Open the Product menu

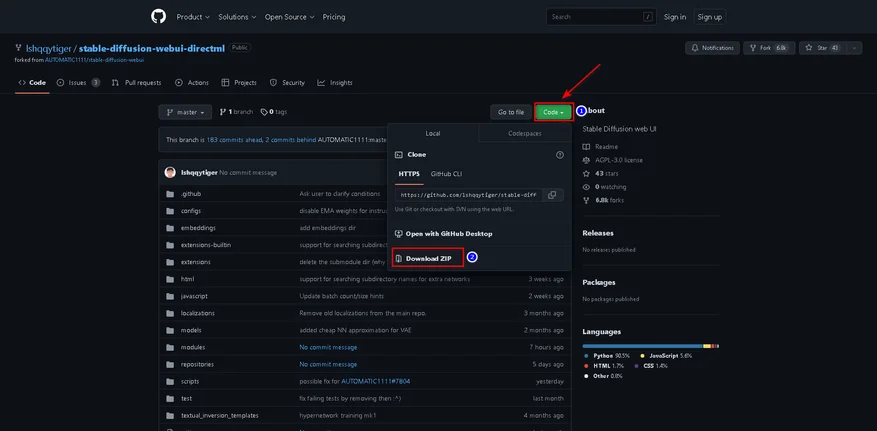[x=193, y=17]
